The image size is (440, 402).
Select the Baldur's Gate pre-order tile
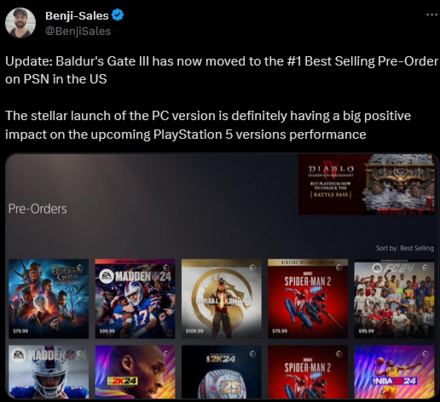tap(49, 299)
